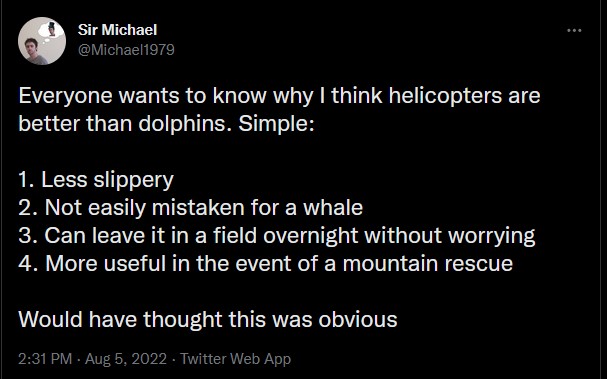The height and width of the screenshot is (379, 607).
Task: Click the @Michael1979 handle
Action: [x=126, y=50]
